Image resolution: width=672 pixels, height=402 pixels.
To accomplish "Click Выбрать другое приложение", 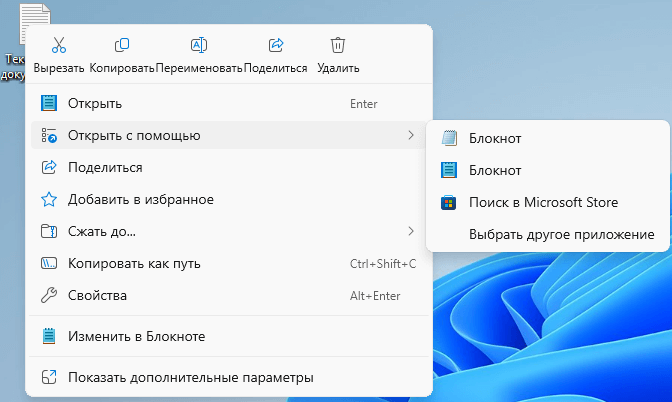I will (x=561, y=235).
